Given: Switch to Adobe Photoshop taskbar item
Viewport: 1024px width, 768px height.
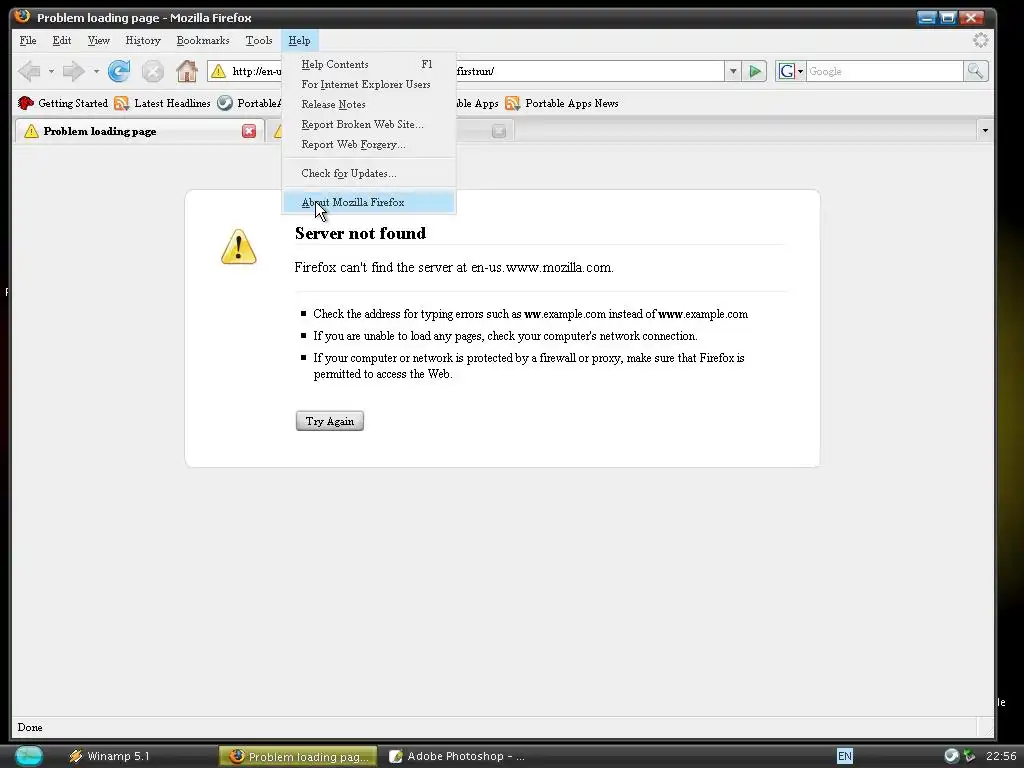Looking at the screenshot, I should click(x=457, y=756).
